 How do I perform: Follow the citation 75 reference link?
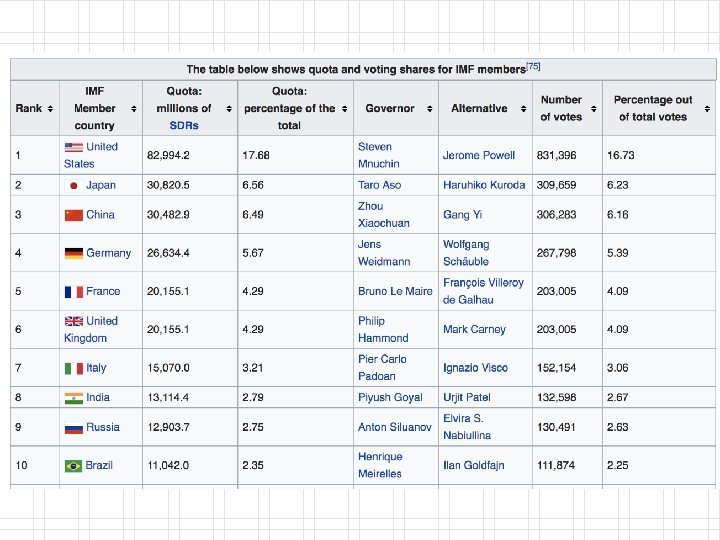533,66
